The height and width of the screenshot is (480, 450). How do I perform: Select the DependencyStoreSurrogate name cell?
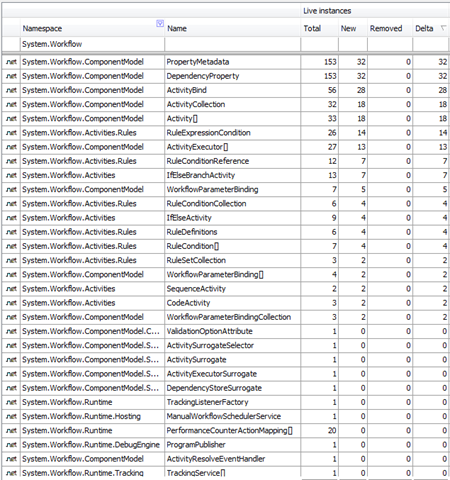(233, 388)
